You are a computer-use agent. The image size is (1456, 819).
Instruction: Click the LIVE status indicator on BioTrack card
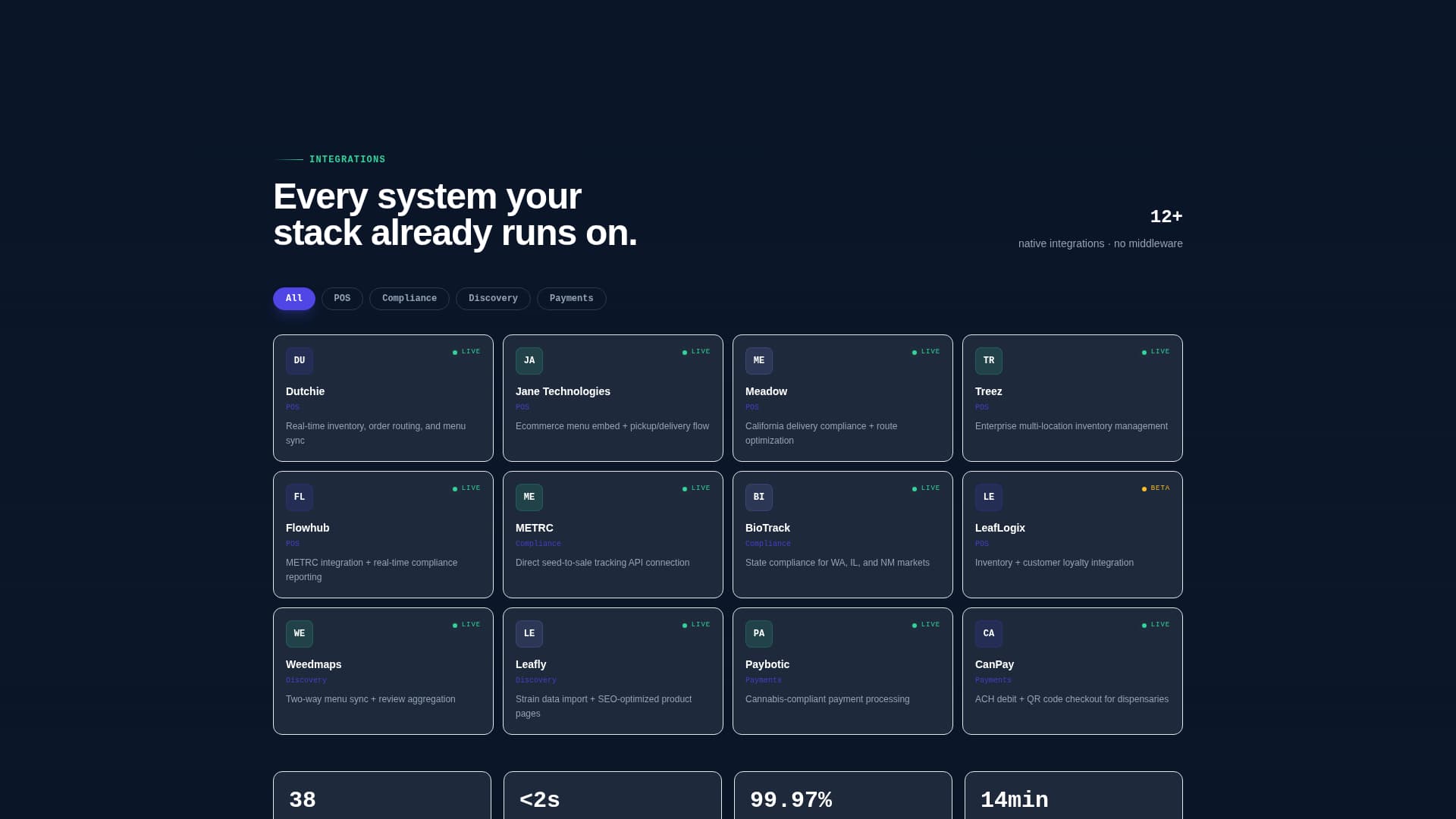coord(926,488)
